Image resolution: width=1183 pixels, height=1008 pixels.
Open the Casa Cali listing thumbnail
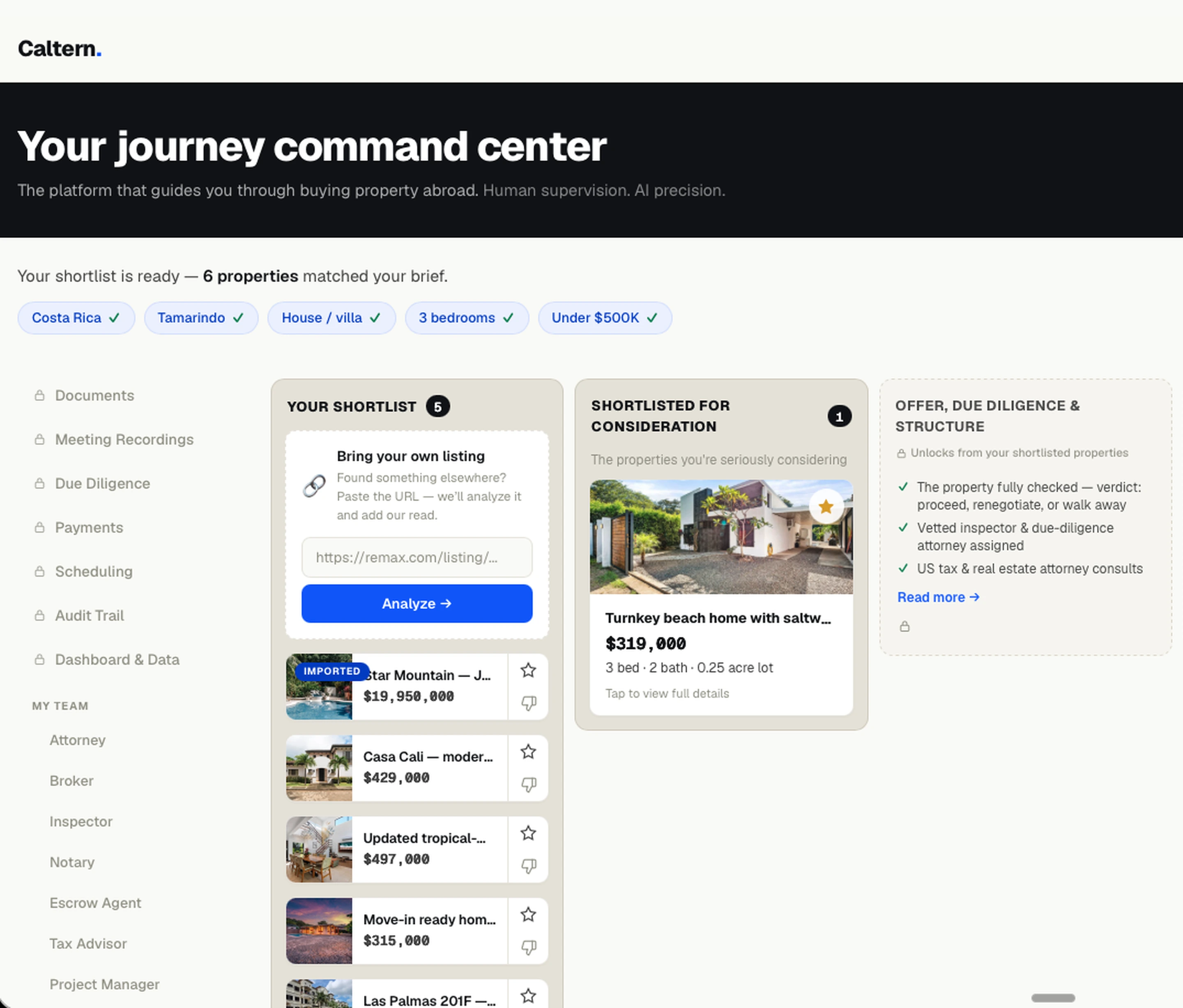319,768
